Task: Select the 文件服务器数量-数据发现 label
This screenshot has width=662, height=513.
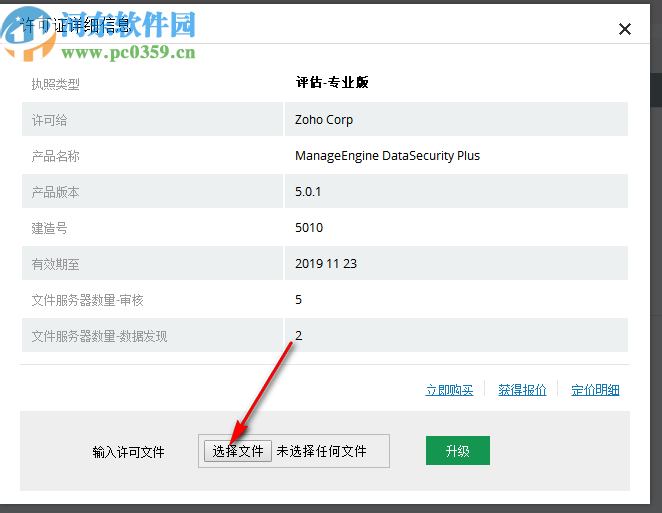Action: click(99, 336)
